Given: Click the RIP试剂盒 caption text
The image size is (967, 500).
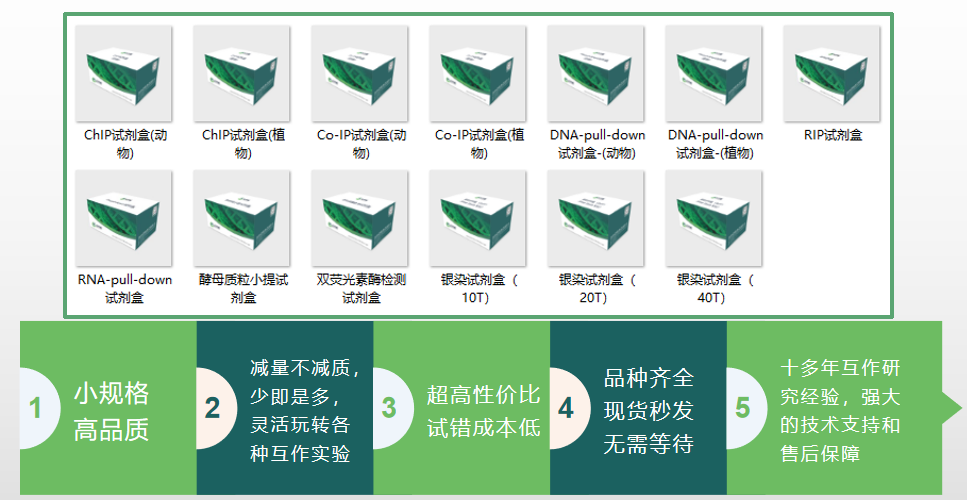Looking at the screenshot, I should (x=833, y=135).
